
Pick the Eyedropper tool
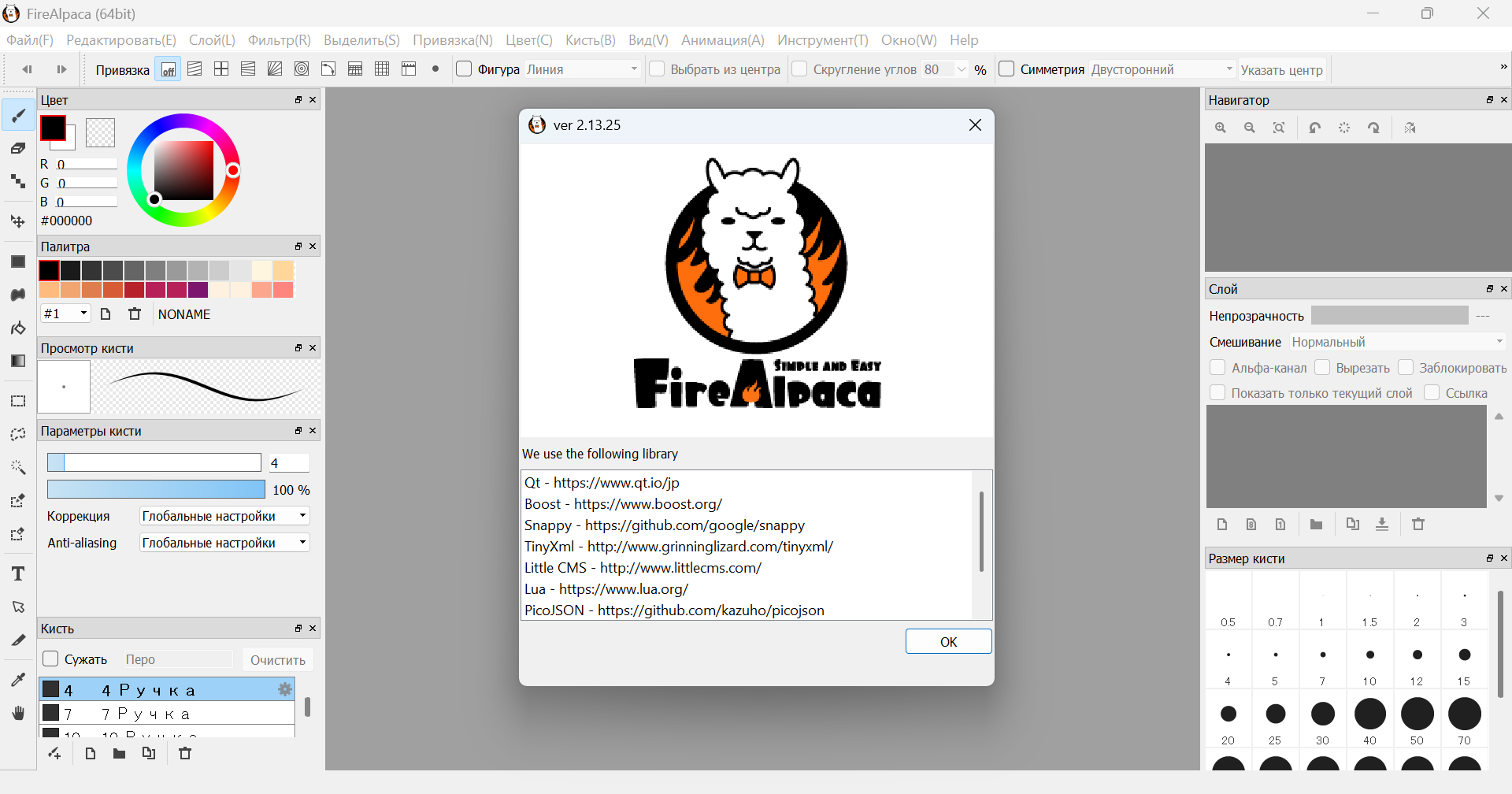(18, 680)
